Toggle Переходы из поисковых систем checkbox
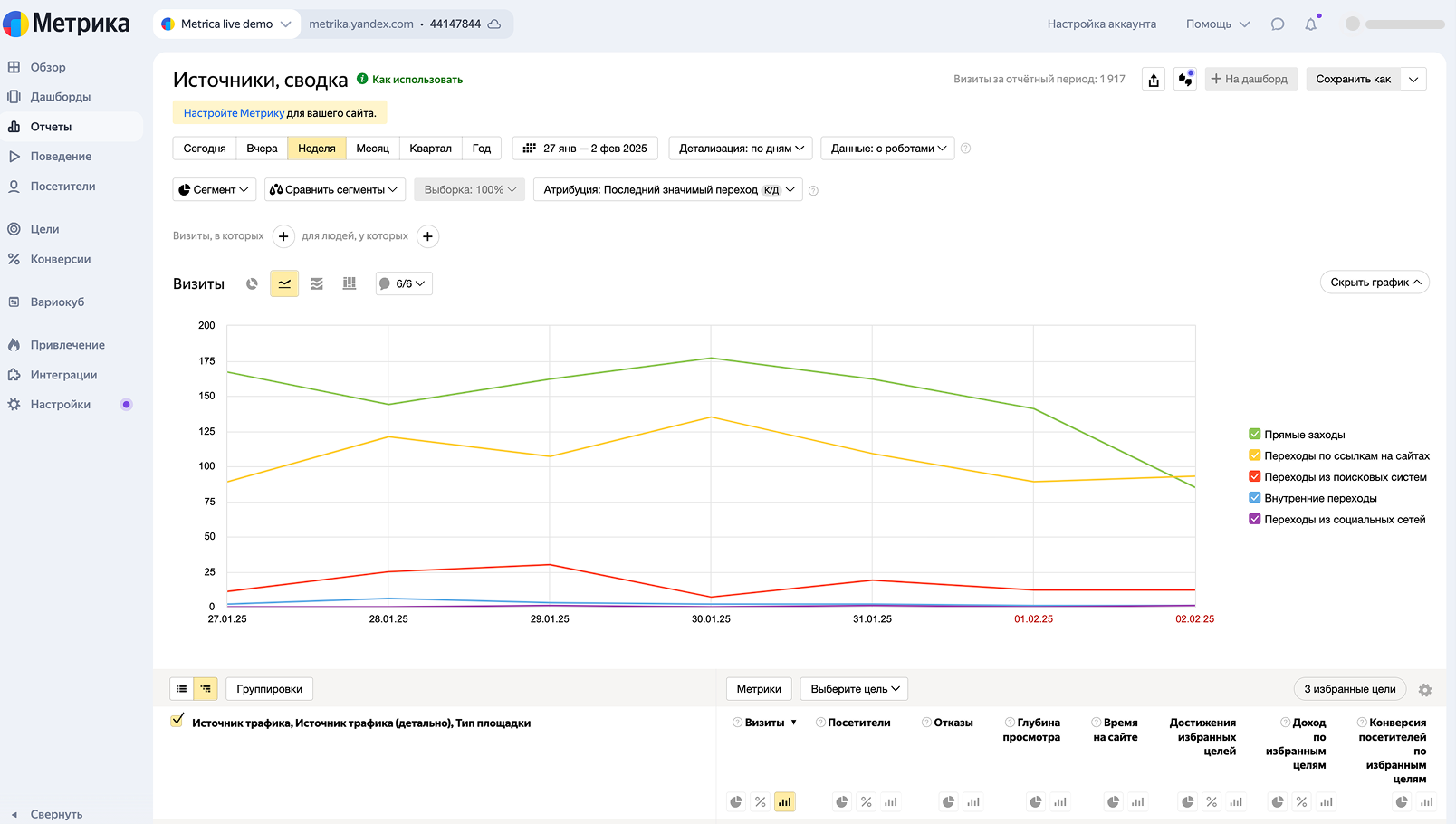This screenshot has width=1456, height=824. click(x=1255, y=477)
